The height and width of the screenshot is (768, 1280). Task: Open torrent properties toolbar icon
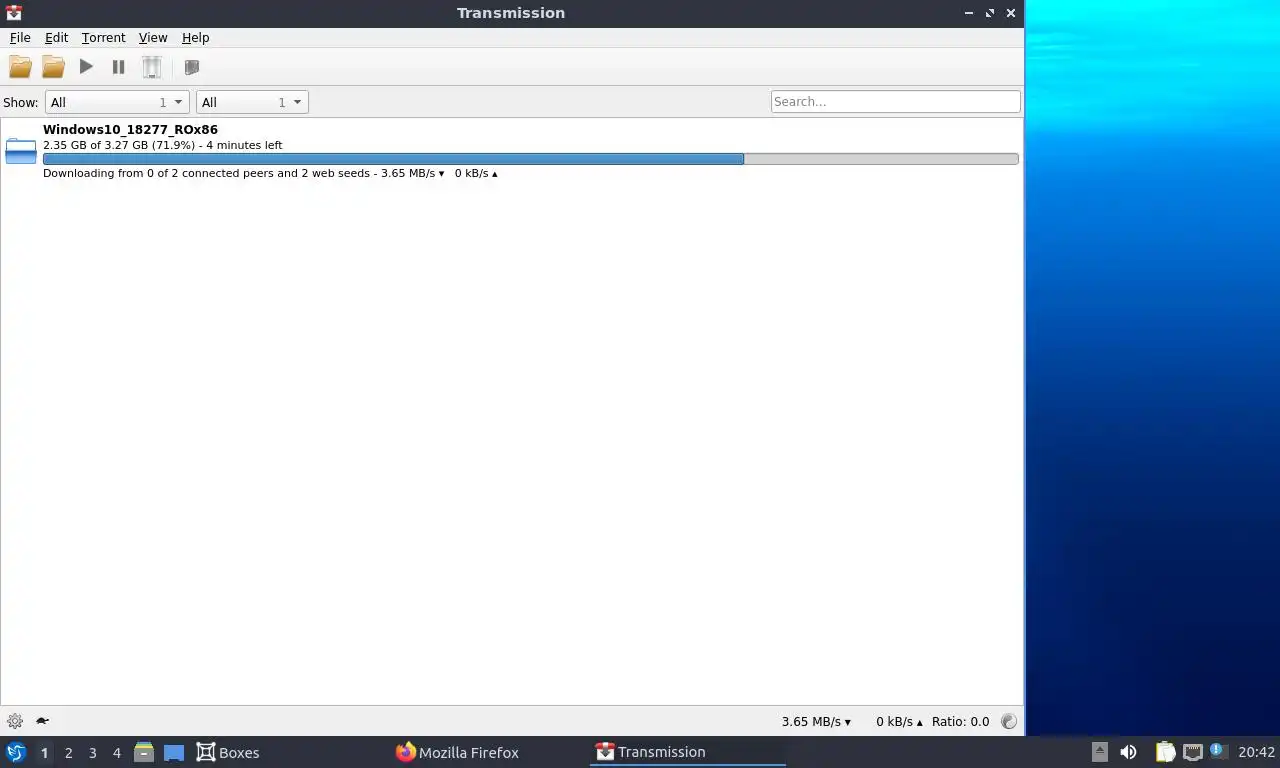pyautogui.click(x=192, y=67)
